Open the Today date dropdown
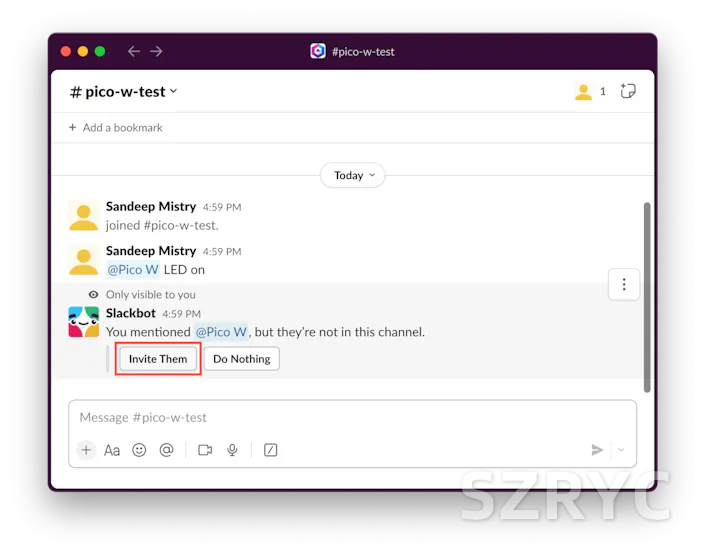 (x=353, y=175)
